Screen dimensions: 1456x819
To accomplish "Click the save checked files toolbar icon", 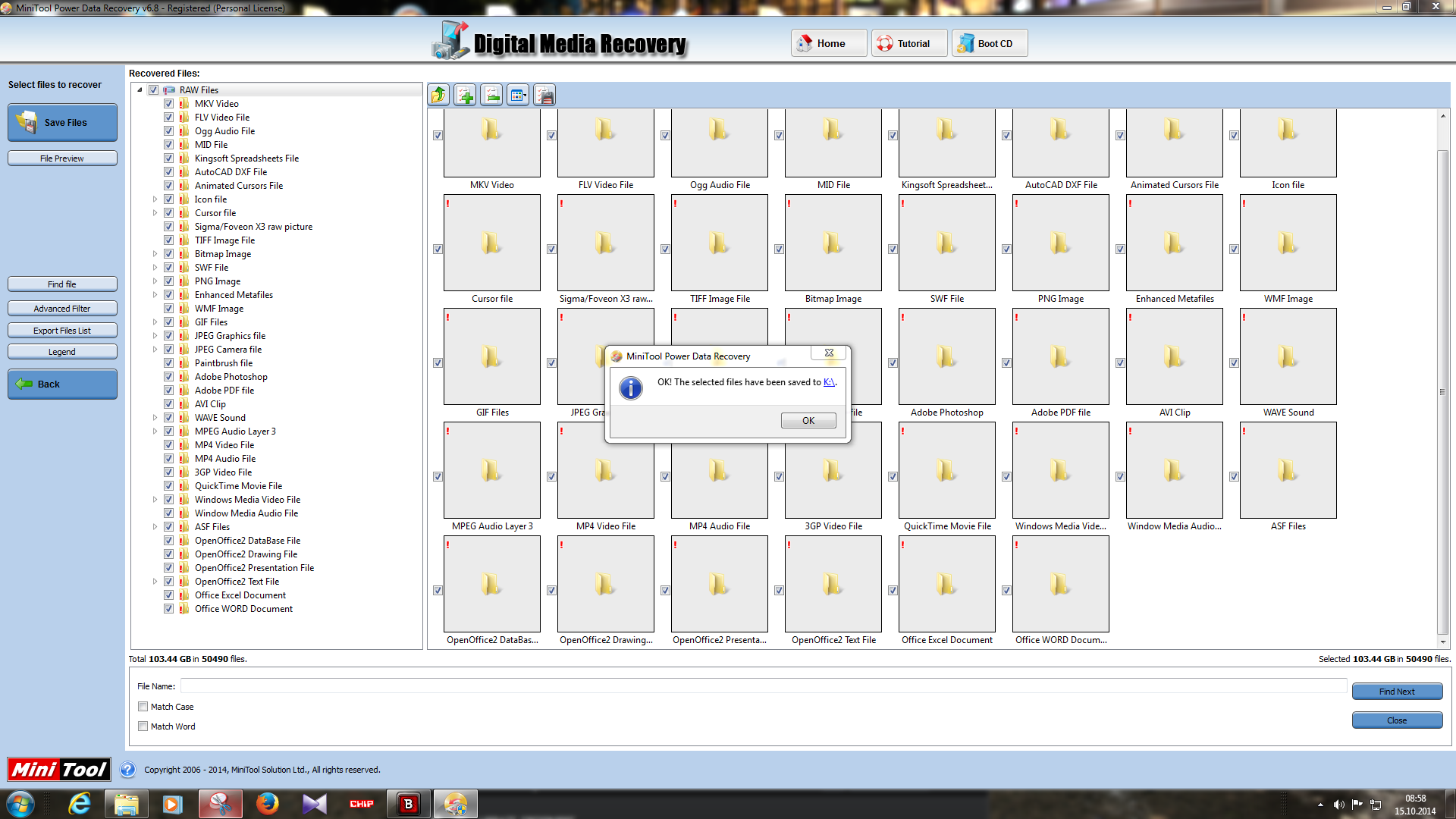I will (x=544, y=96).
